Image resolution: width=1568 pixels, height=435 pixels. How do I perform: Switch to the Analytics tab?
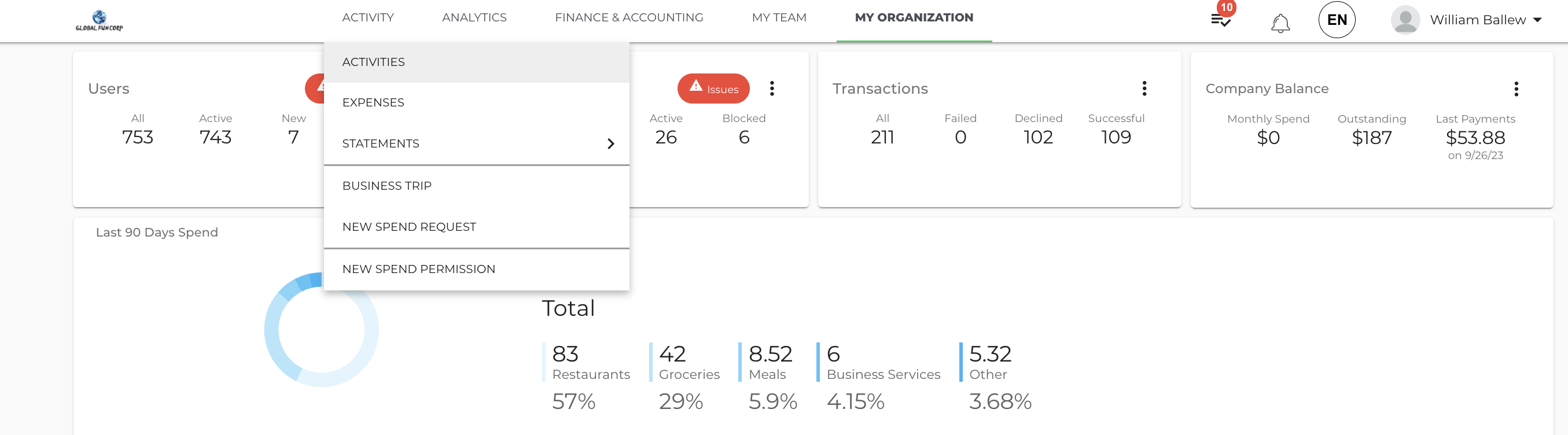tap(474, 18)
